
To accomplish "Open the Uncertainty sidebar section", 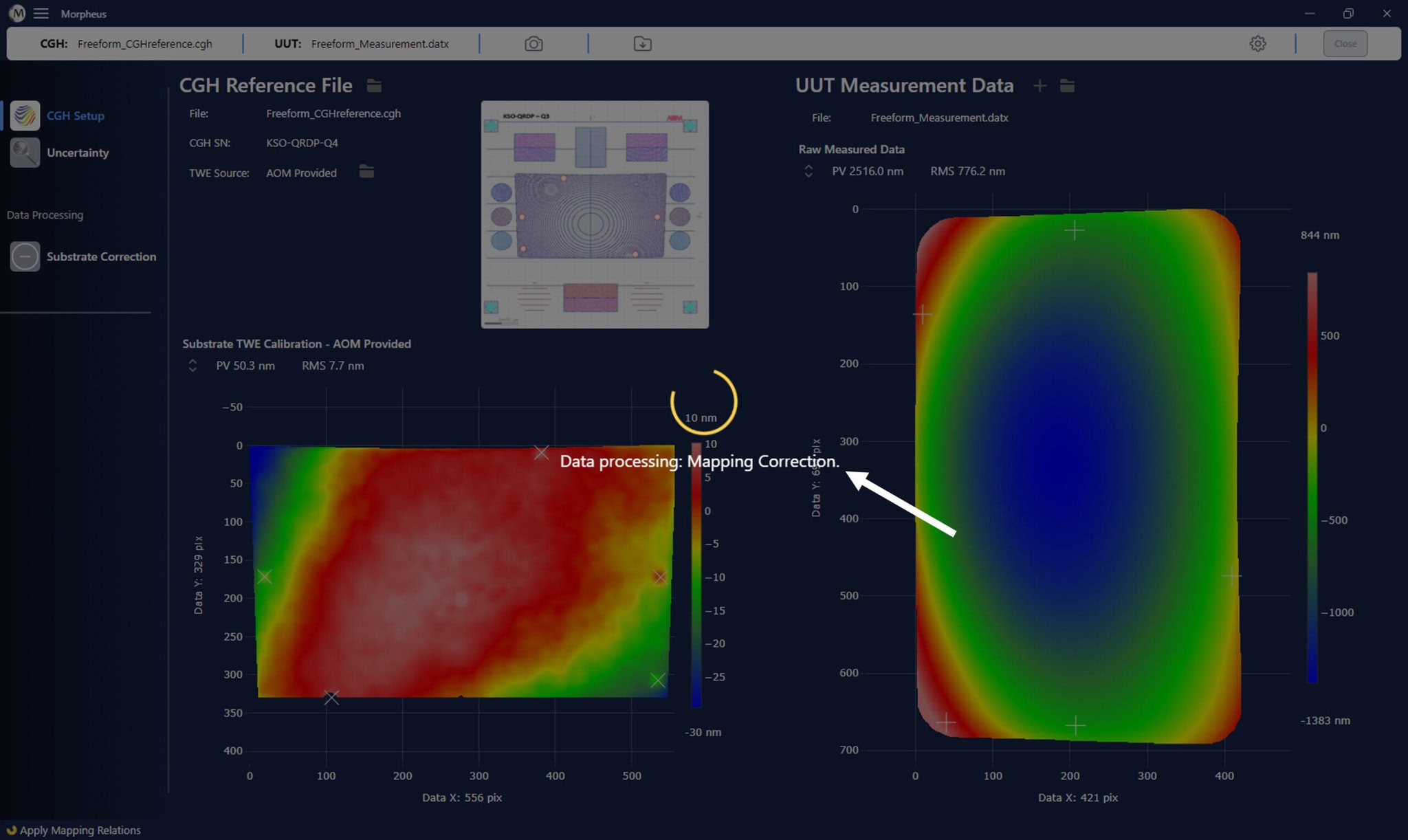I will pyautogui.click(x=77, y=153).
